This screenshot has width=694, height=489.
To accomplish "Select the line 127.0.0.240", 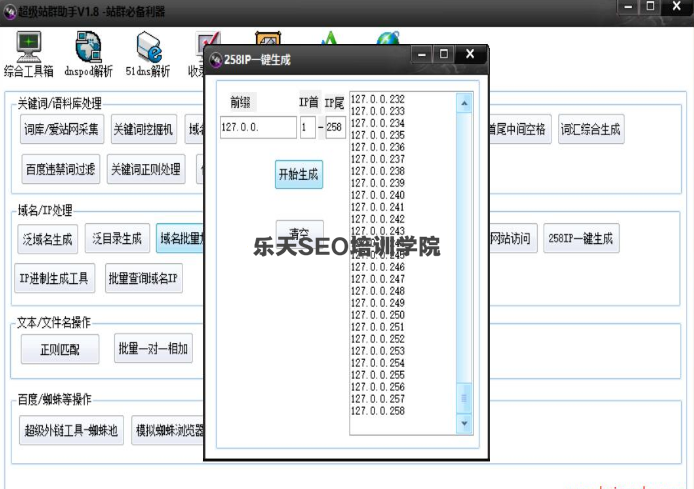I will [x=378, y=195].
